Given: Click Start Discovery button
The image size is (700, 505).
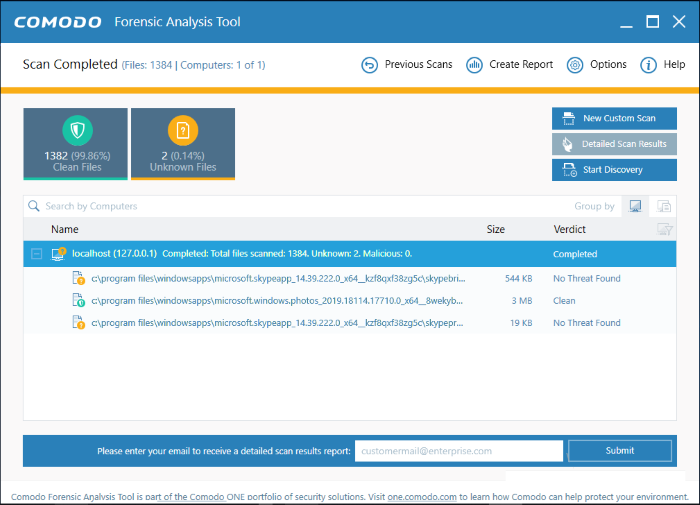Looking at the screenshot, I should tap(614, 170).
